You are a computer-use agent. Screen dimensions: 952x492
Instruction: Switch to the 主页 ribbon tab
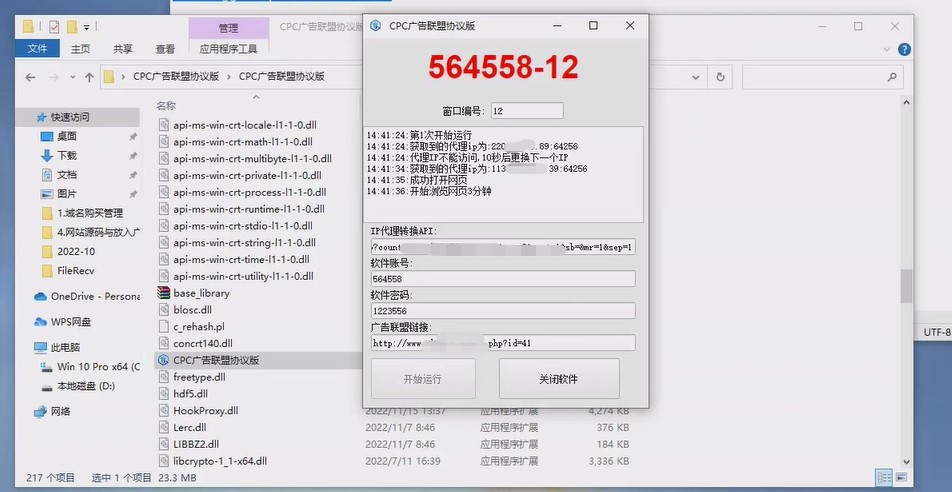click(80, 49)
